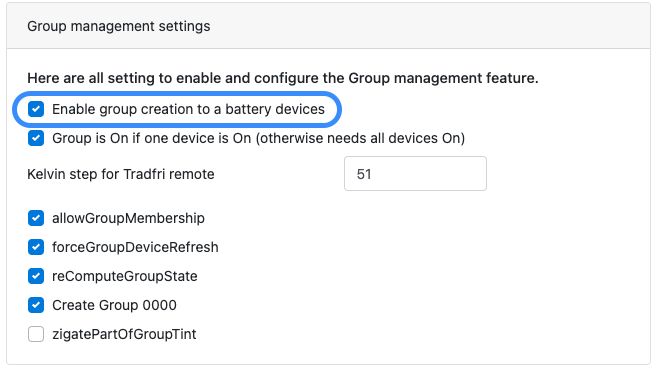The height and width of the screenshot is (373, 659).
Task: Select the Group management settings header text
Action: [119, 26]
